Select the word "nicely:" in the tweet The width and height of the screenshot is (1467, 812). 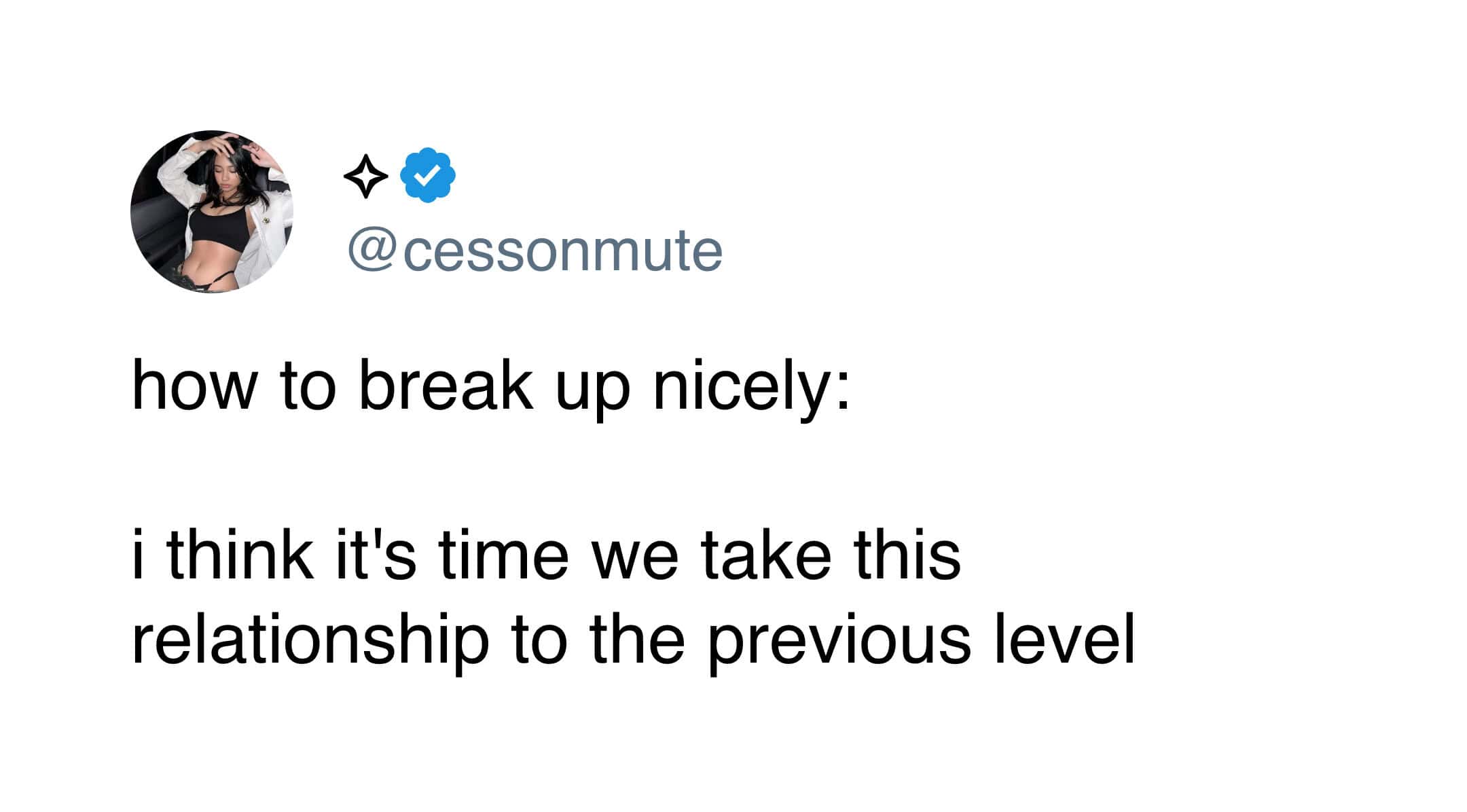[750, 387]
